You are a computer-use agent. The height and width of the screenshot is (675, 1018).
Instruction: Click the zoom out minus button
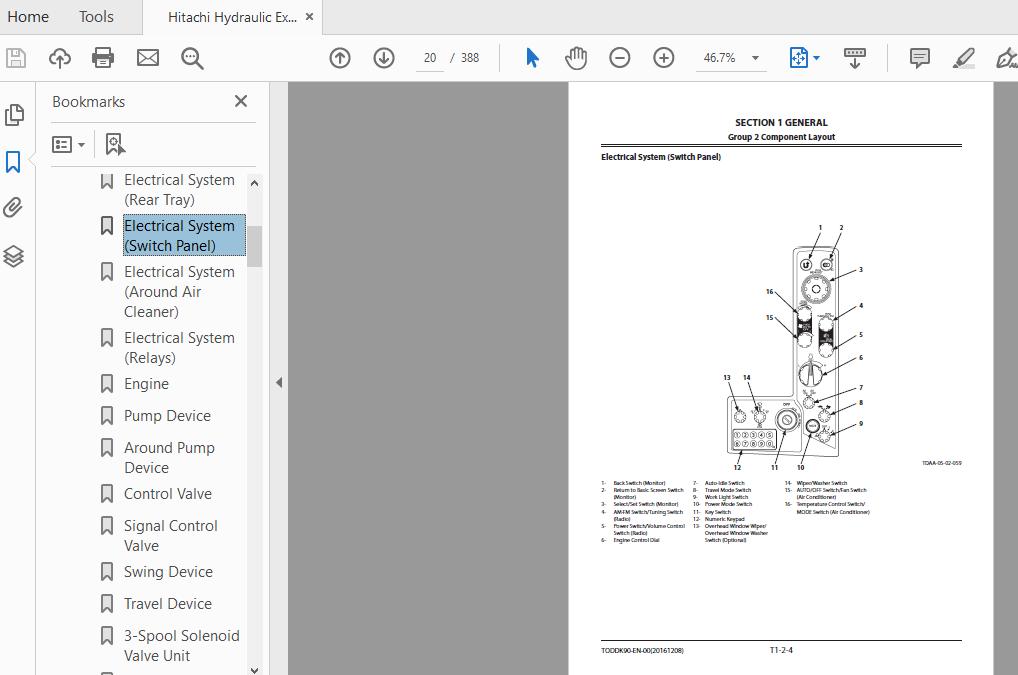point(620,58)
